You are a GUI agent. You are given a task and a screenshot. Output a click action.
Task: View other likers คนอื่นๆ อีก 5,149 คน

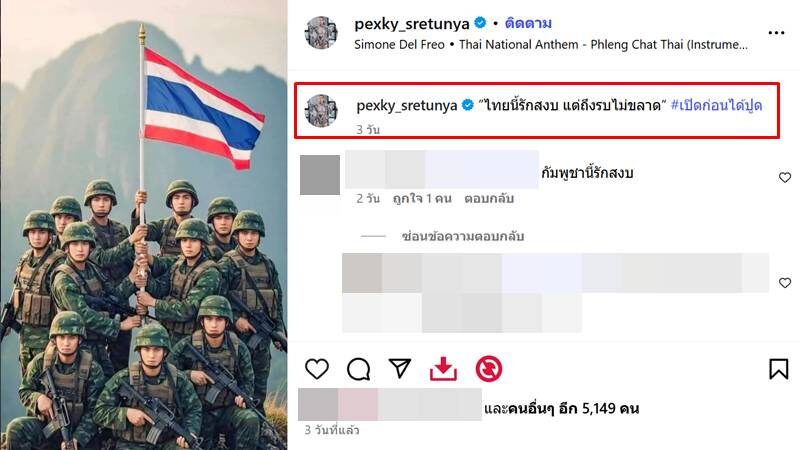(573, 409)
